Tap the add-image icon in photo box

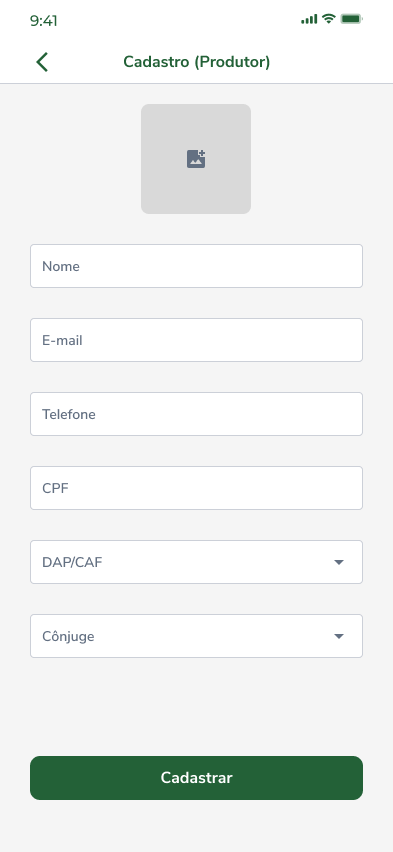[196, 159]
